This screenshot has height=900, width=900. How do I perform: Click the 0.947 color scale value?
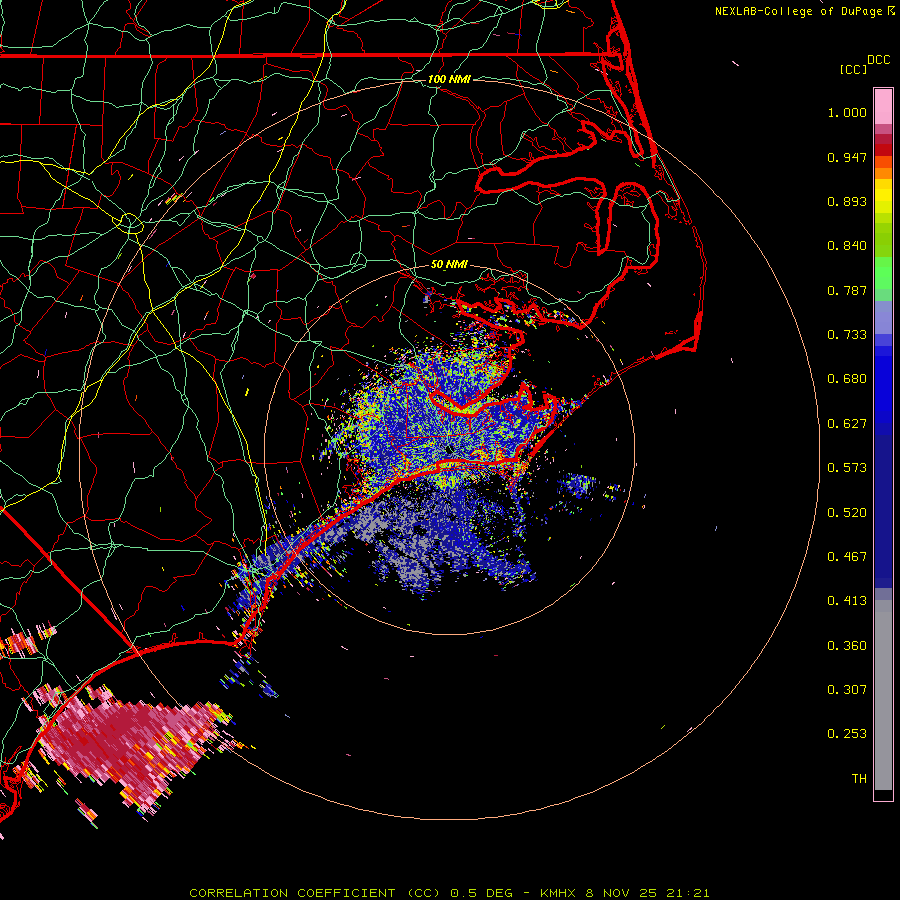click(847, 157)
